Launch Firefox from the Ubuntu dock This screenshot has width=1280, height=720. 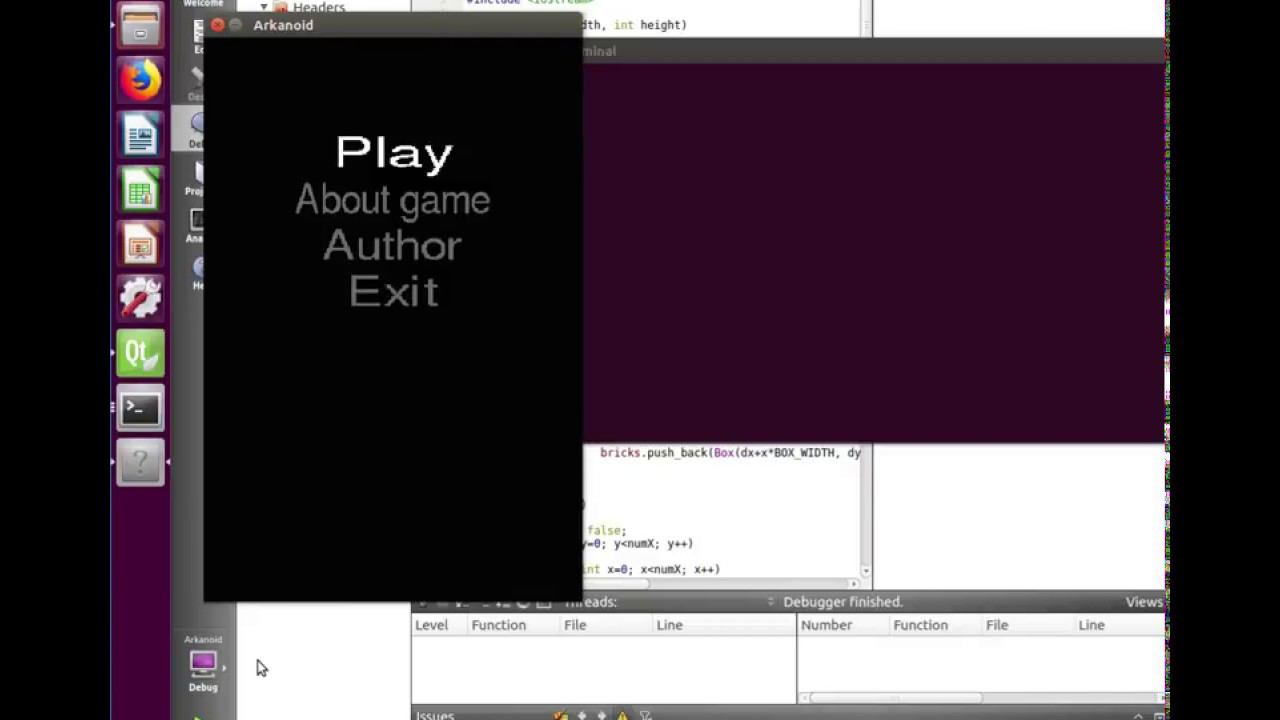(141, 79)
